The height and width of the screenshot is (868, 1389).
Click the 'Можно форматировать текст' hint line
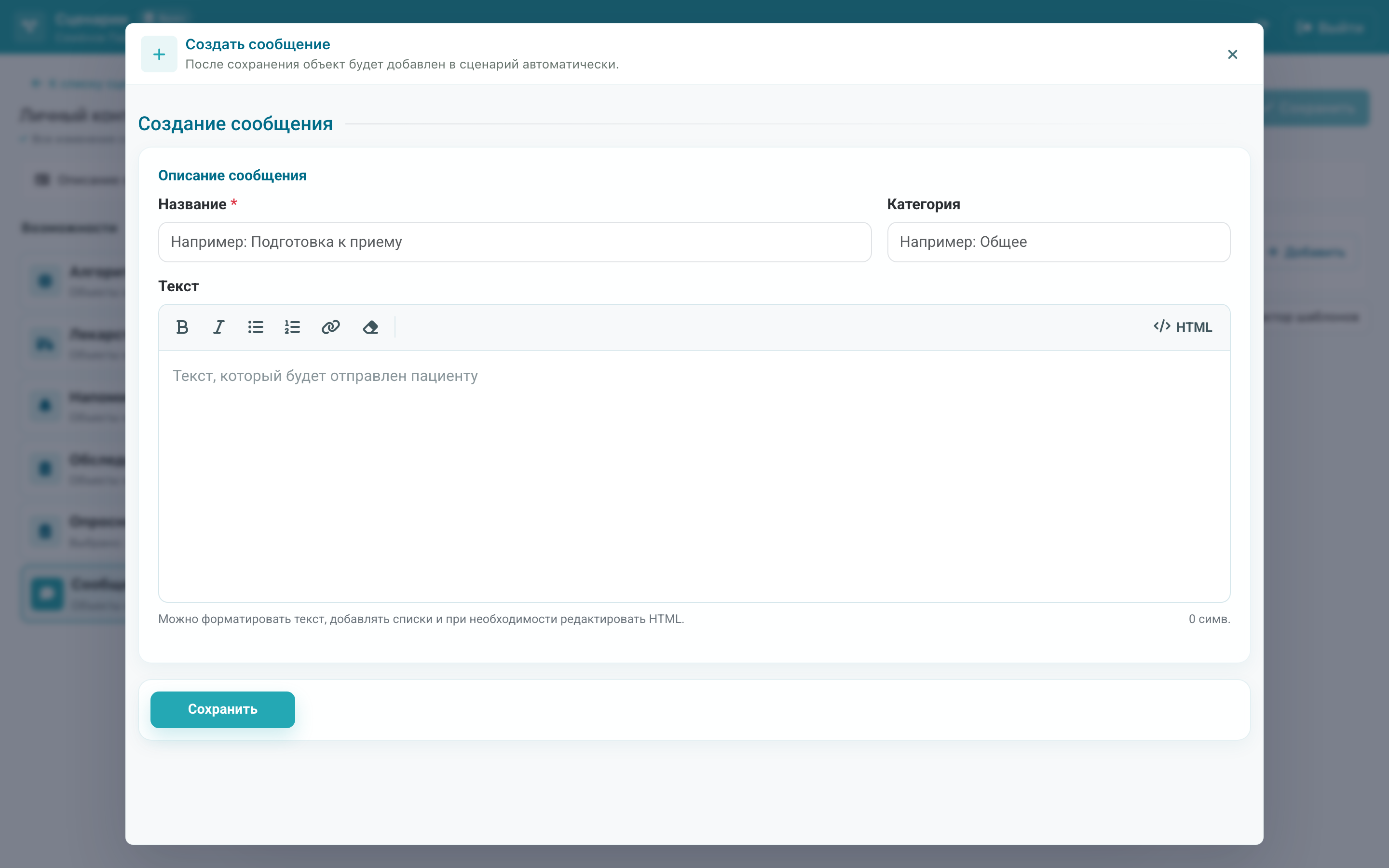point(421,620)
